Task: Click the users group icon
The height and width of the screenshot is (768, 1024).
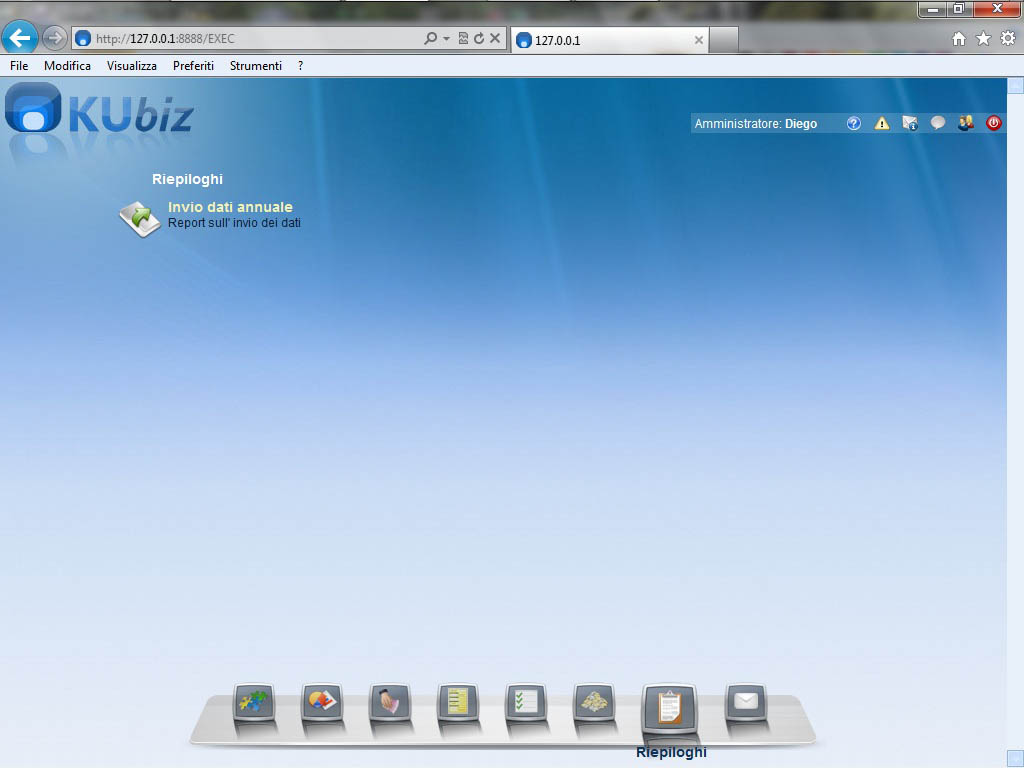Action: pos(966,124)
